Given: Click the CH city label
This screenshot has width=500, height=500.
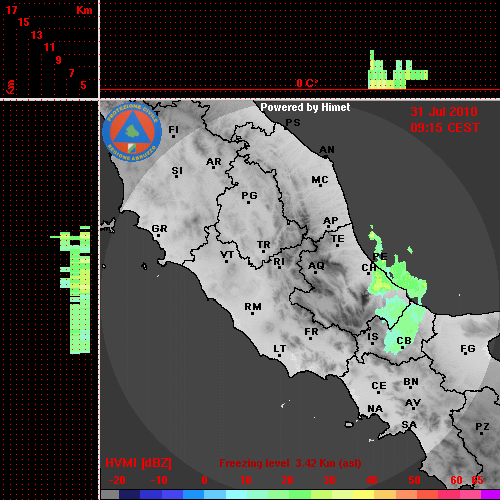Looking at the screenshot, I should click(369, 268).
